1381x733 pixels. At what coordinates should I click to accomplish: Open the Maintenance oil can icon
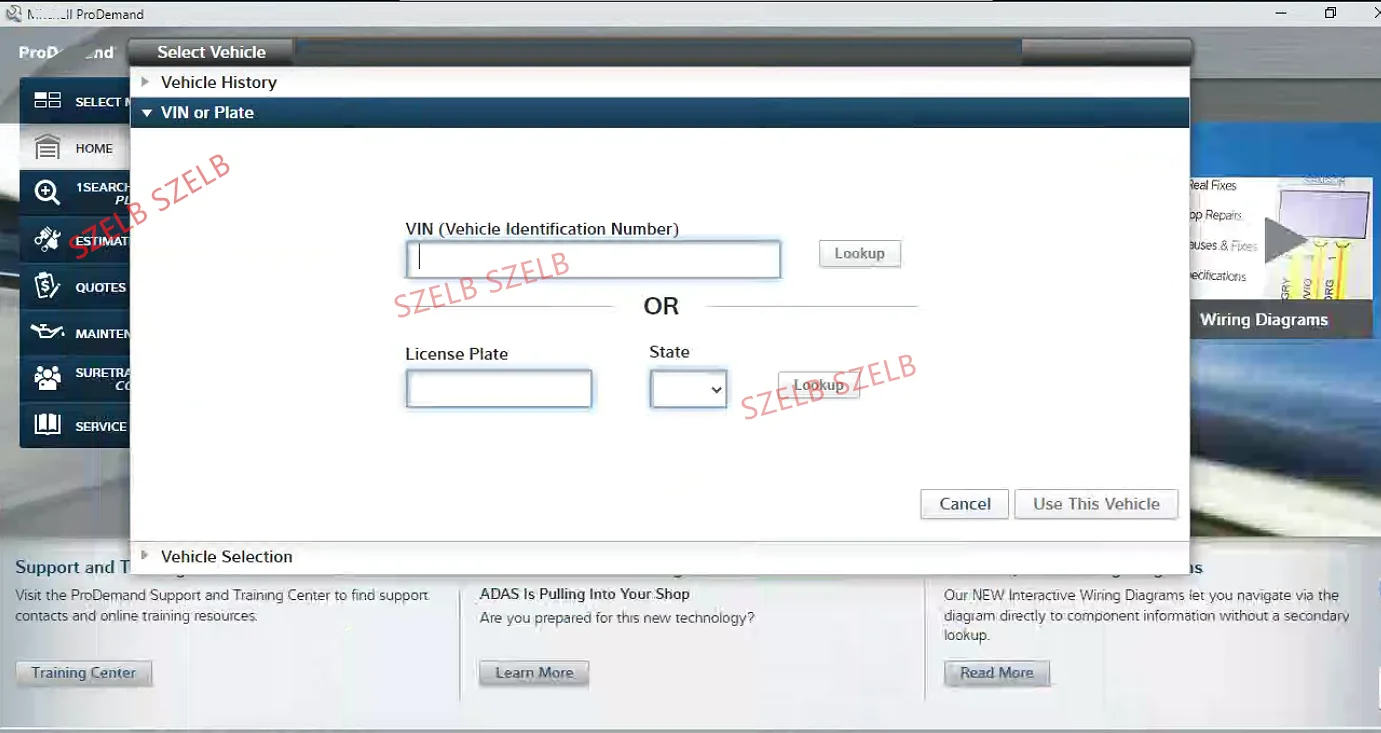47,332
